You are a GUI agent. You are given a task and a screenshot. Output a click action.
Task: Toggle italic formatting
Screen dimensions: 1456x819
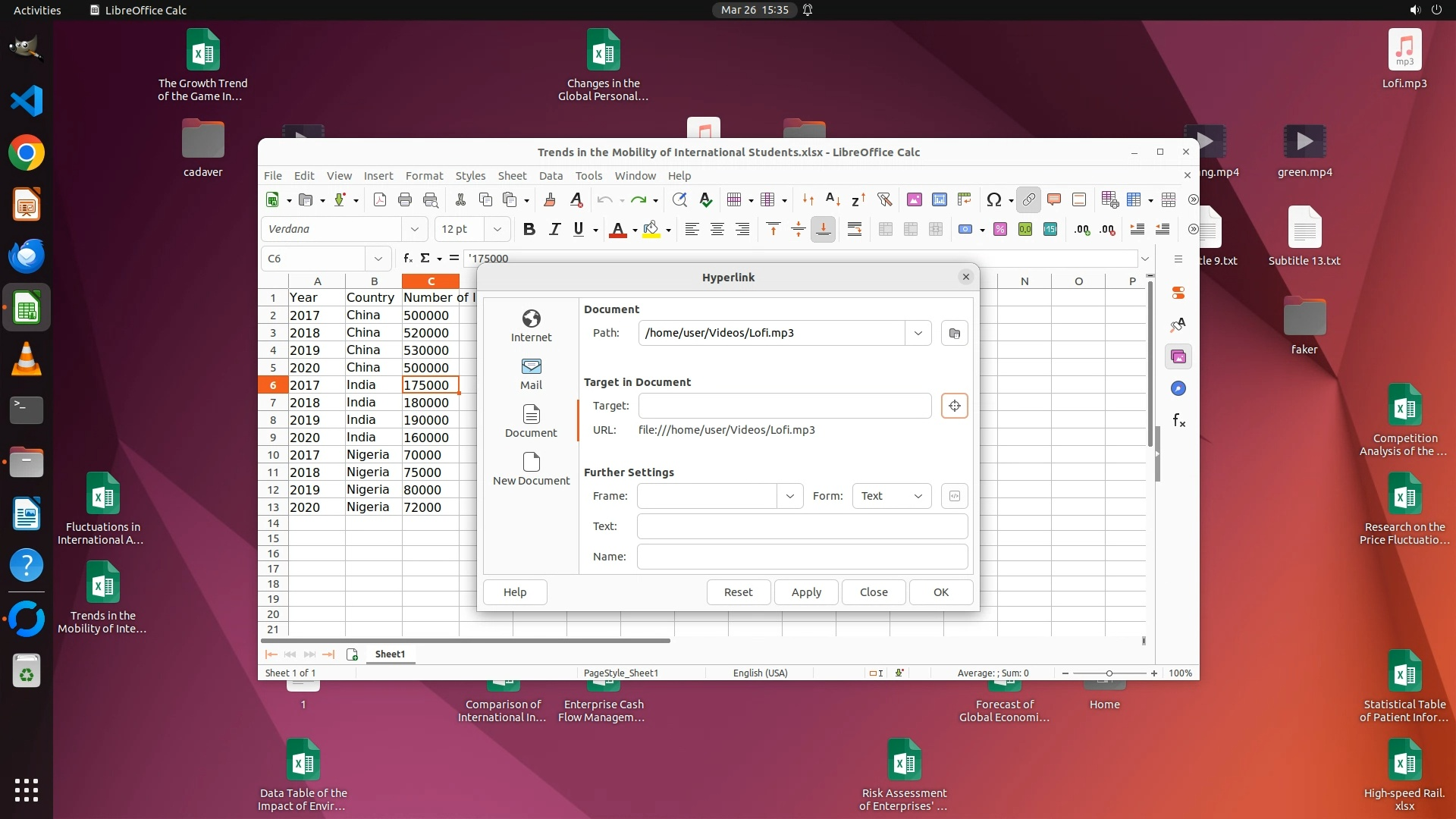pos(554,229)
